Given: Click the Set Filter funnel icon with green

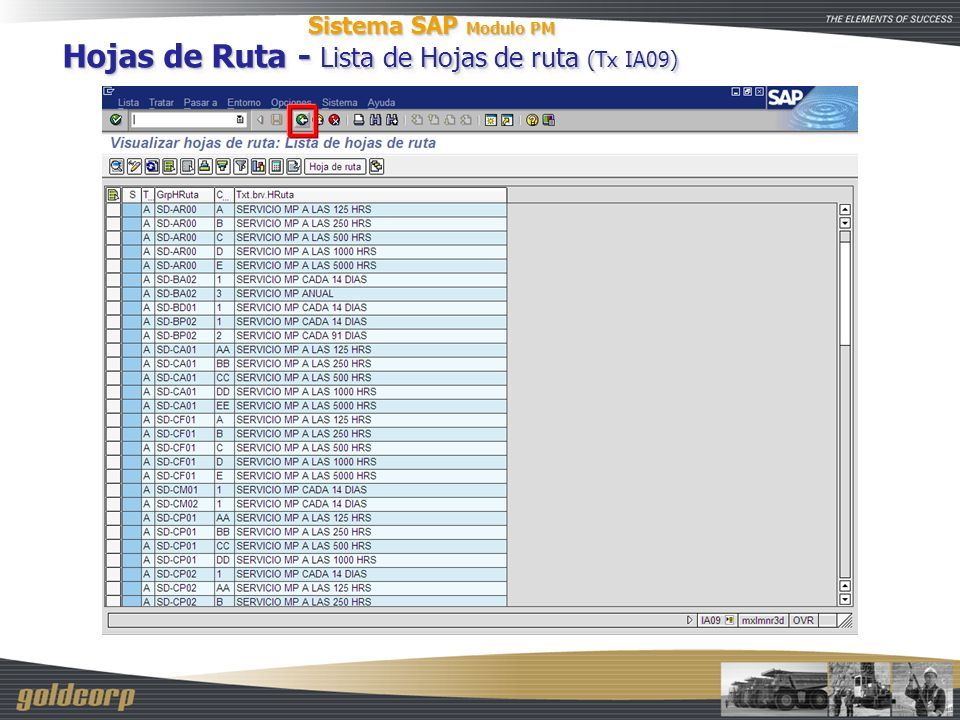Looking at the screenshot, I should (223, 166).
